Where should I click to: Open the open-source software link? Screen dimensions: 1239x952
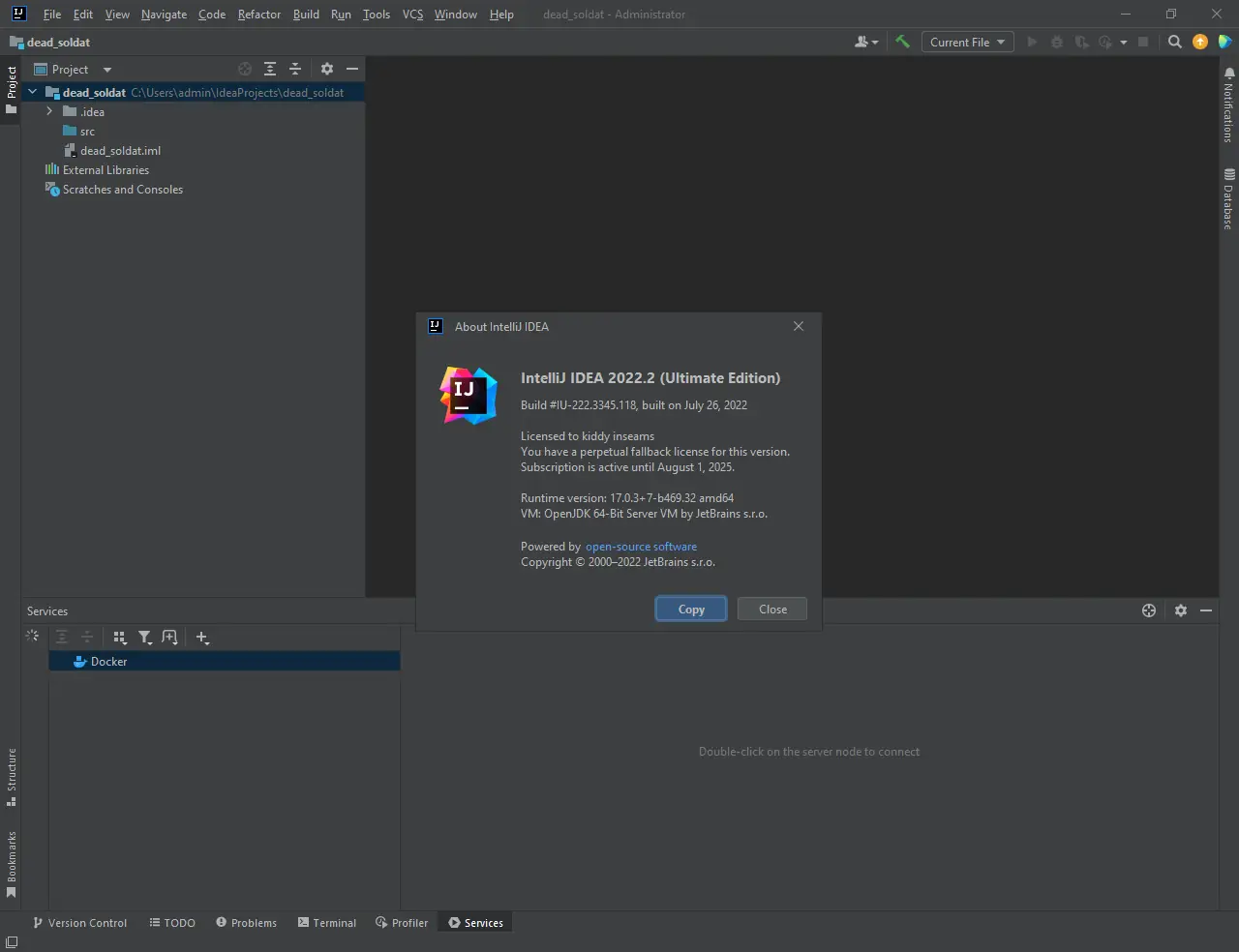[x=641, y=547]
